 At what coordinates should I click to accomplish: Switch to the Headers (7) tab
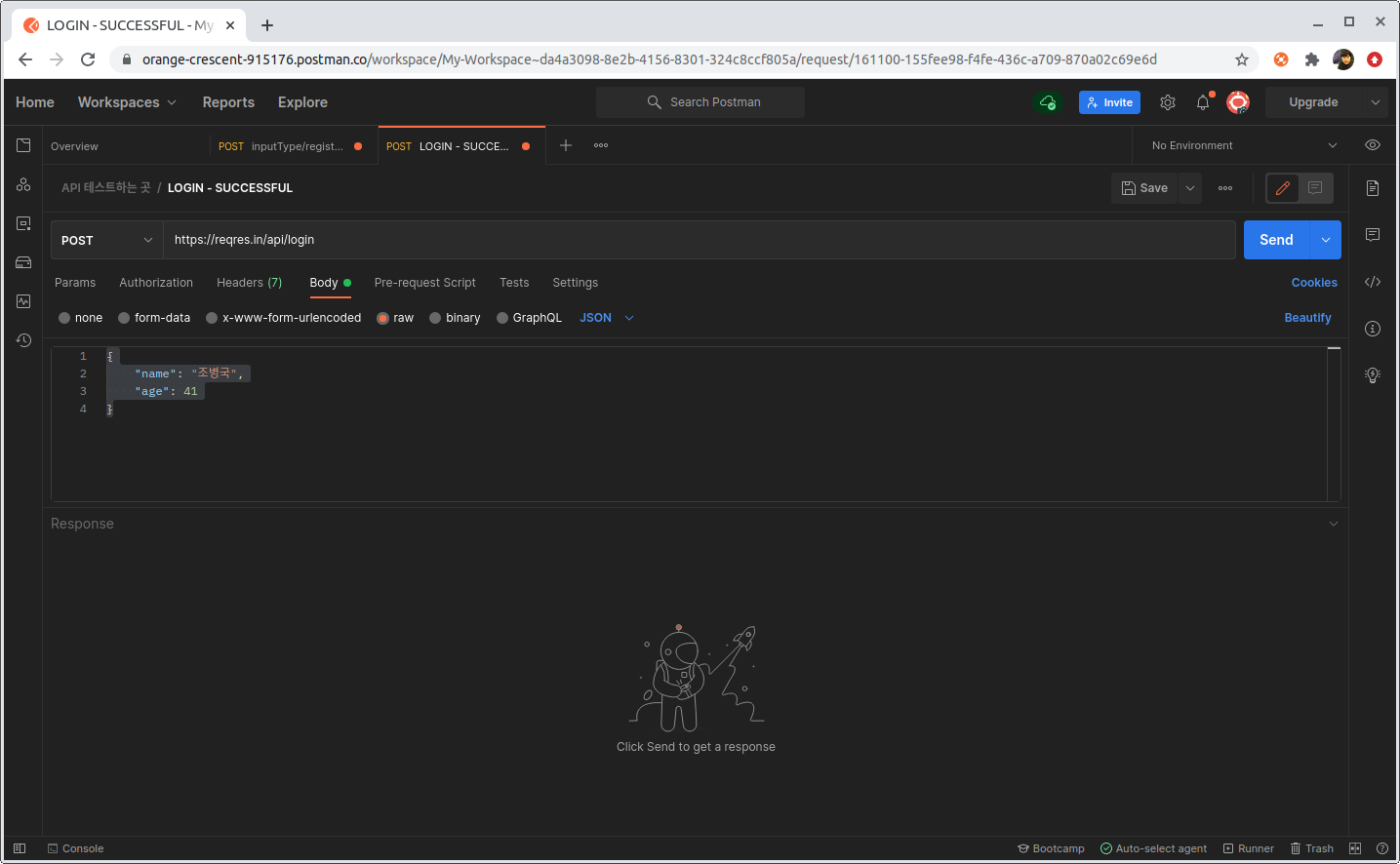point(249,283)
